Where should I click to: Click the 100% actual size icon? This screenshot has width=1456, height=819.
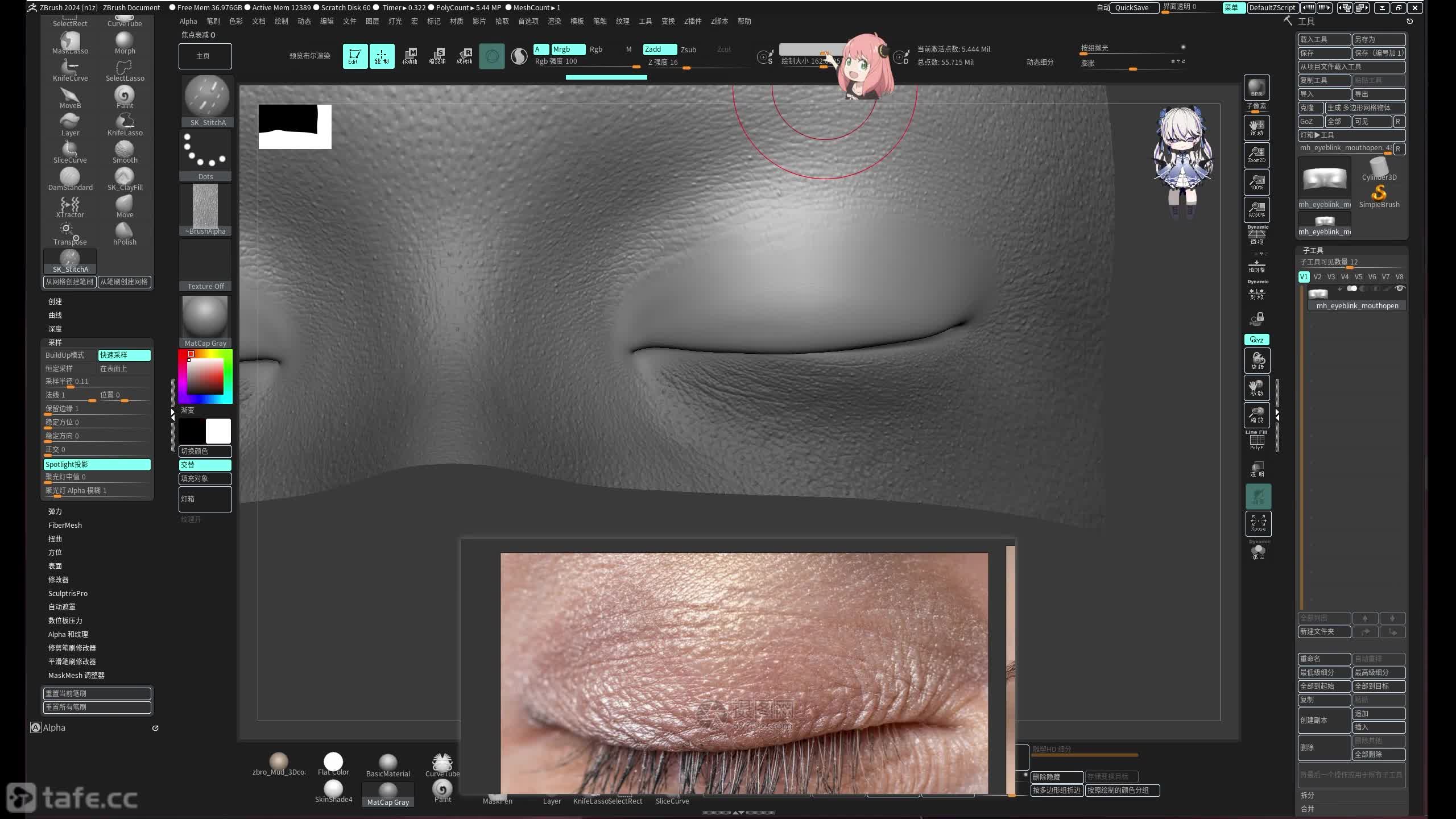(x=1256, y=182)
